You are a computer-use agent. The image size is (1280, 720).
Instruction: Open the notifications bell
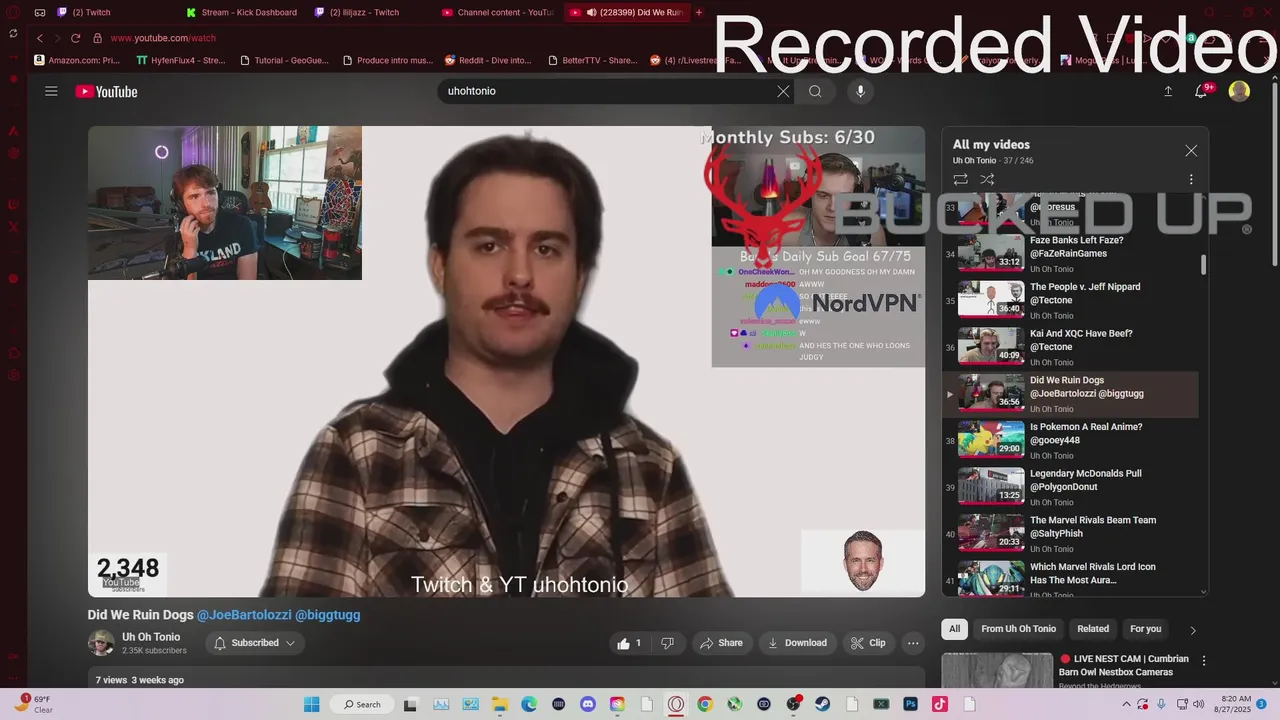point(1202,91)
